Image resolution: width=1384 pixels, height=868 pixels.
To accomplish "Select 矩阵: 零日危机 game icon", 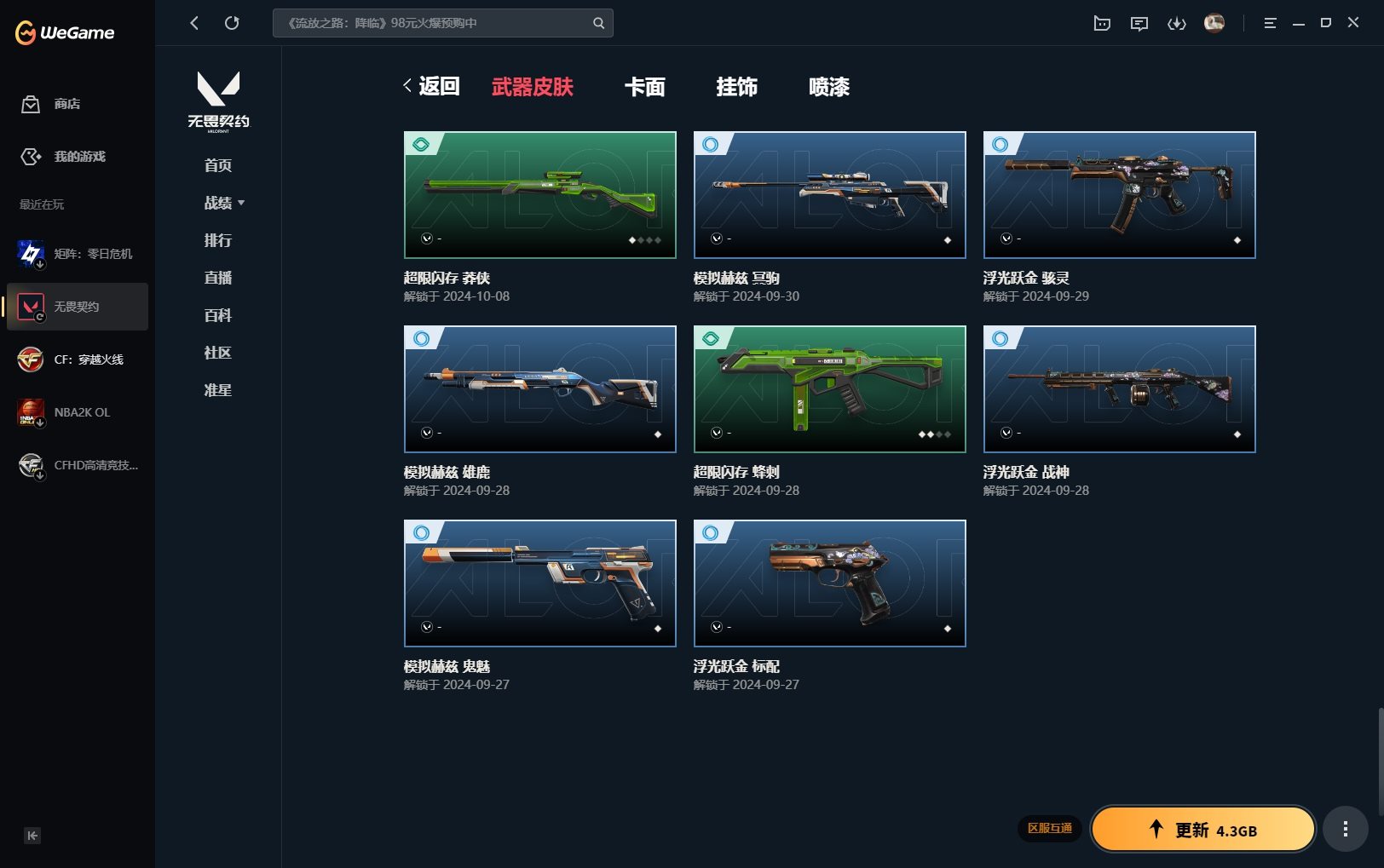I will 31,254.
